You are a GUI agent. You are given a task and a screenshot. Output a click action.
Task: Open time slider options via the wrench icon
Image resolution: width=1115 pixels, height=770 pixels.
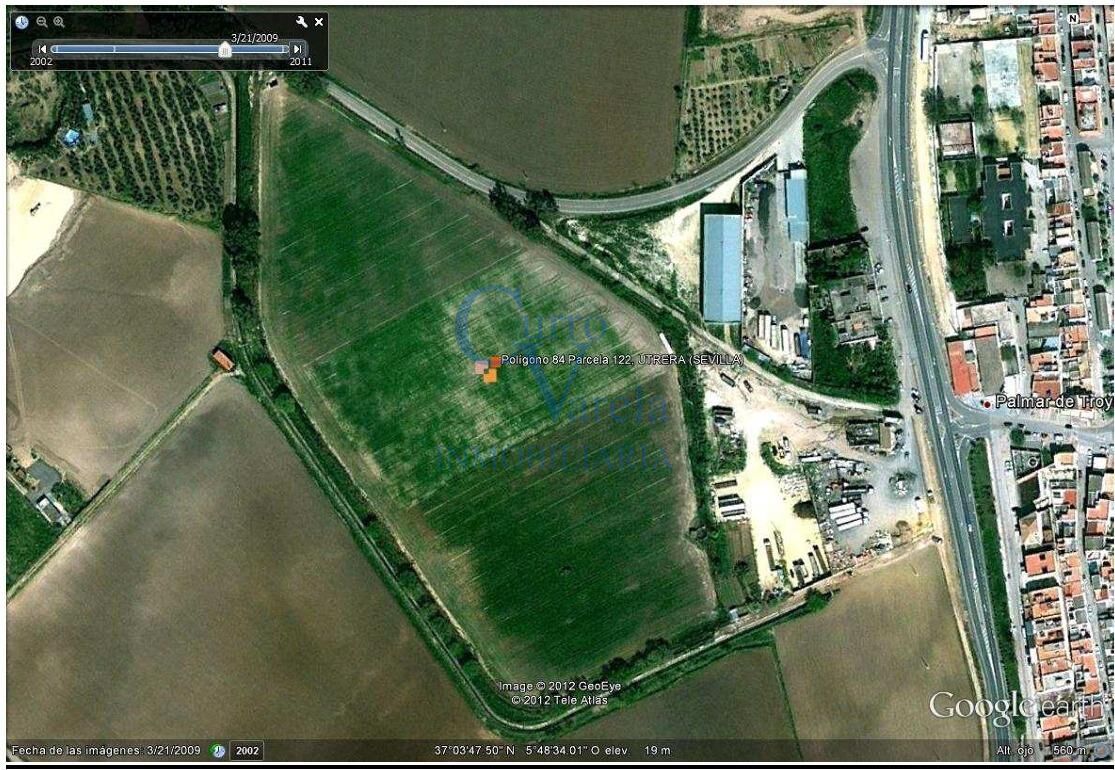coord(302,21)
